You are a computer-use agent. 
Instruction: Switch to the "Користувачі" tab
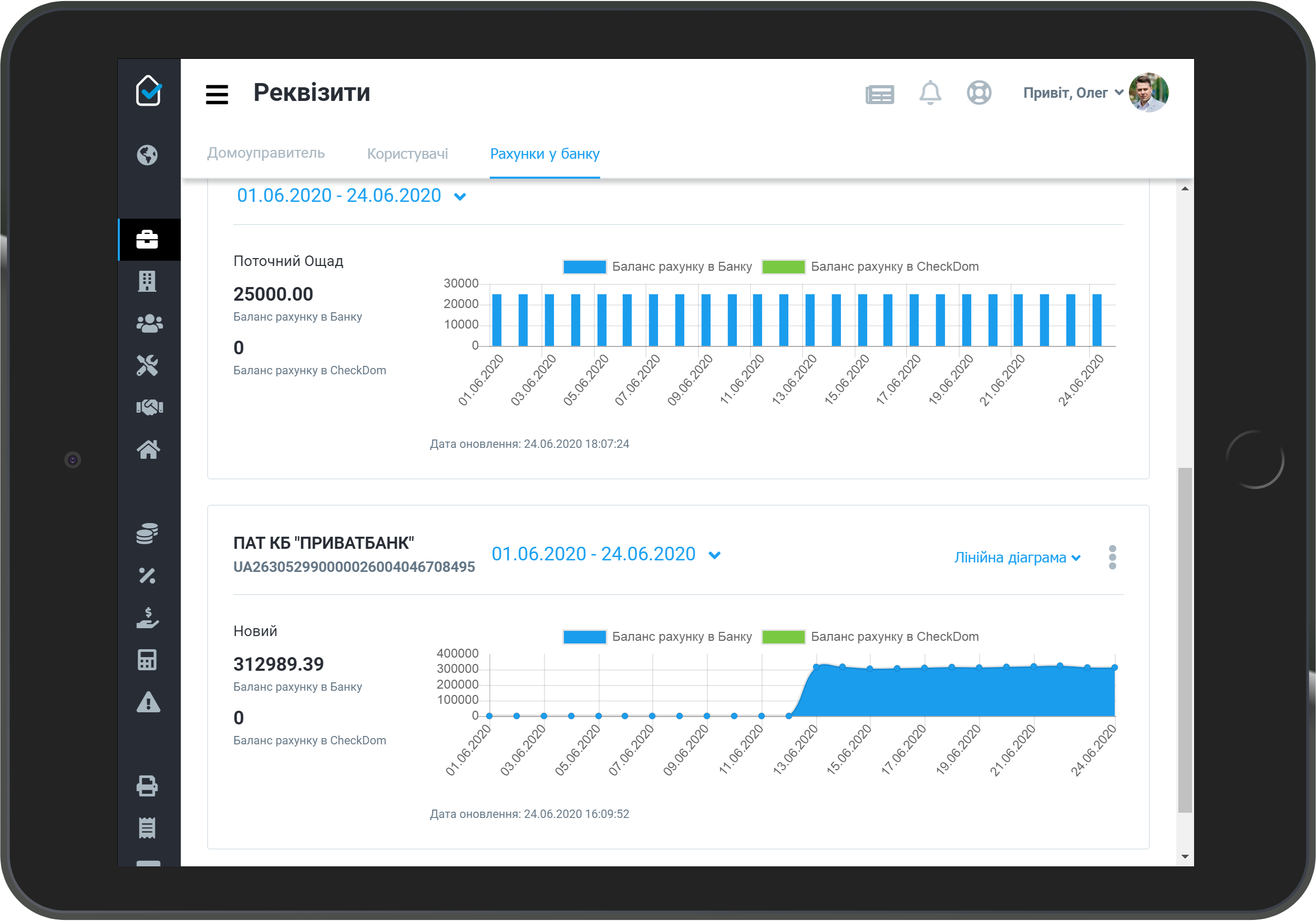click(x=407, y=153)
